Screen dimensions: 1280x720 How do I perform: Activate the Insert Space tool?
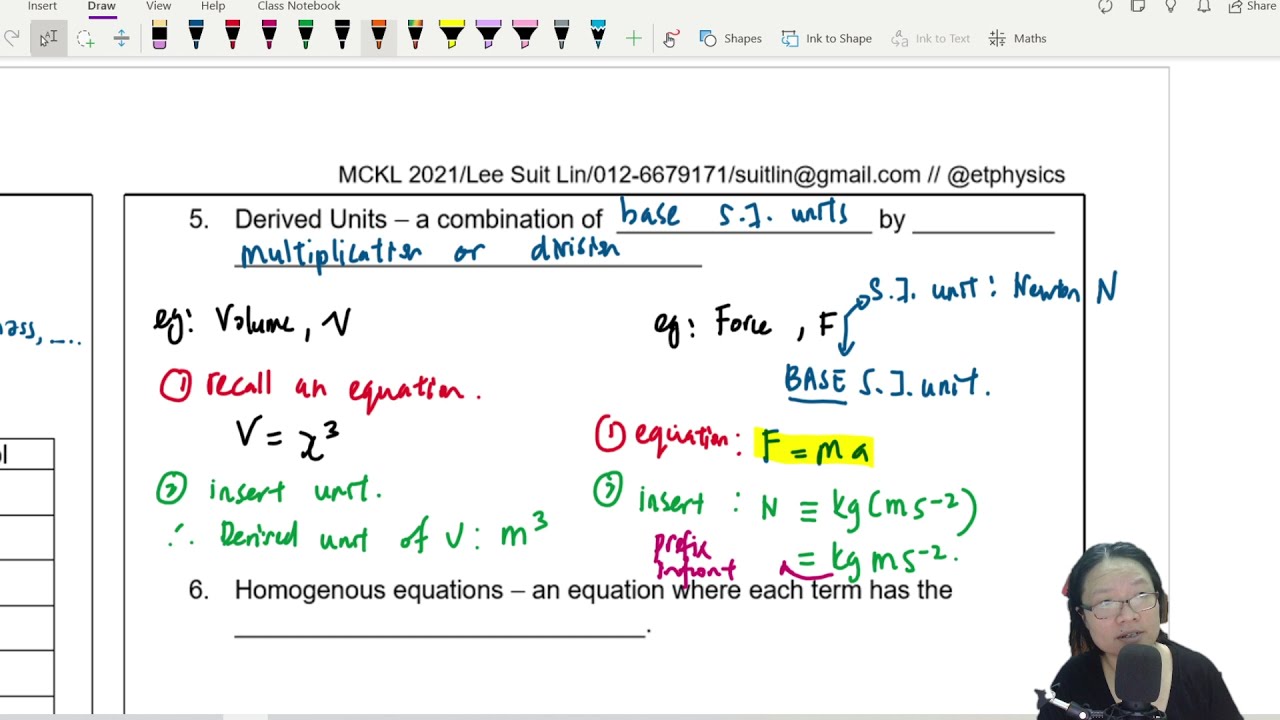[121, 38]
